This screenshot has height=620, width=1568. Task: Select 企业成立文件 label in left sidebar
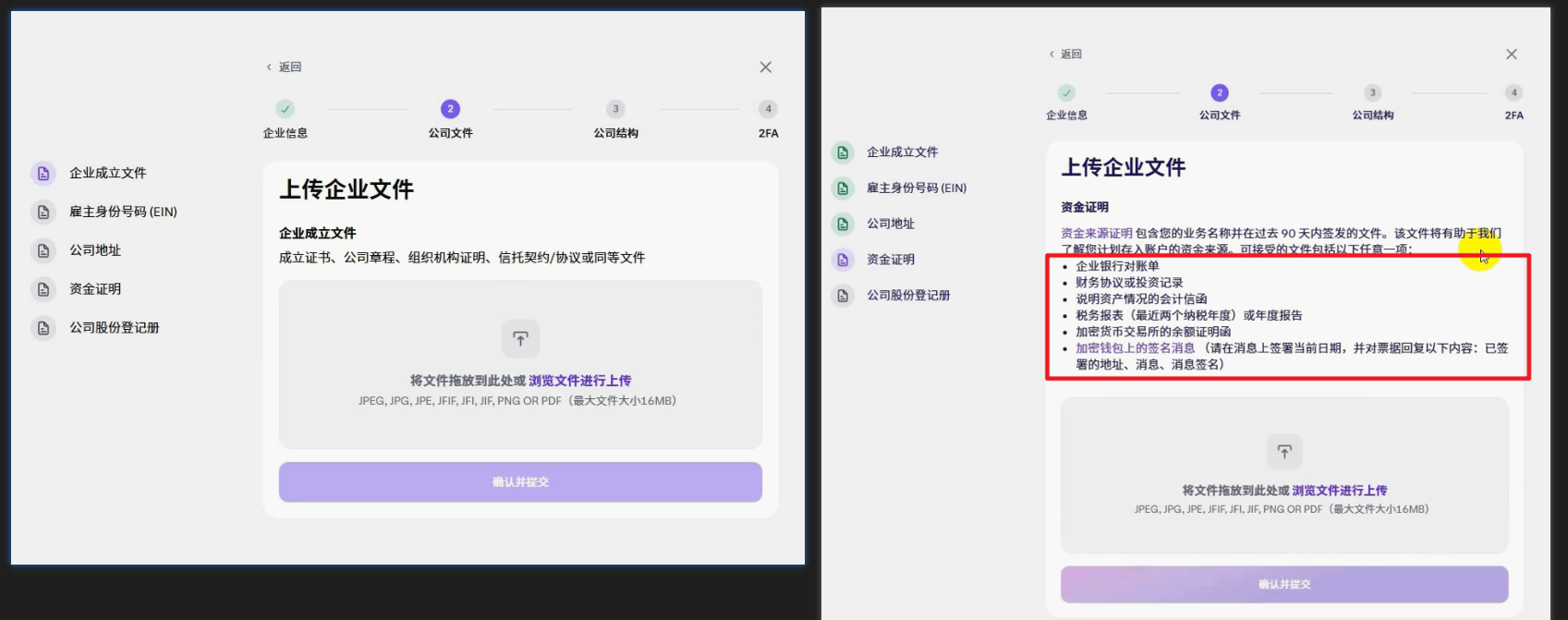tap(108, 173)
